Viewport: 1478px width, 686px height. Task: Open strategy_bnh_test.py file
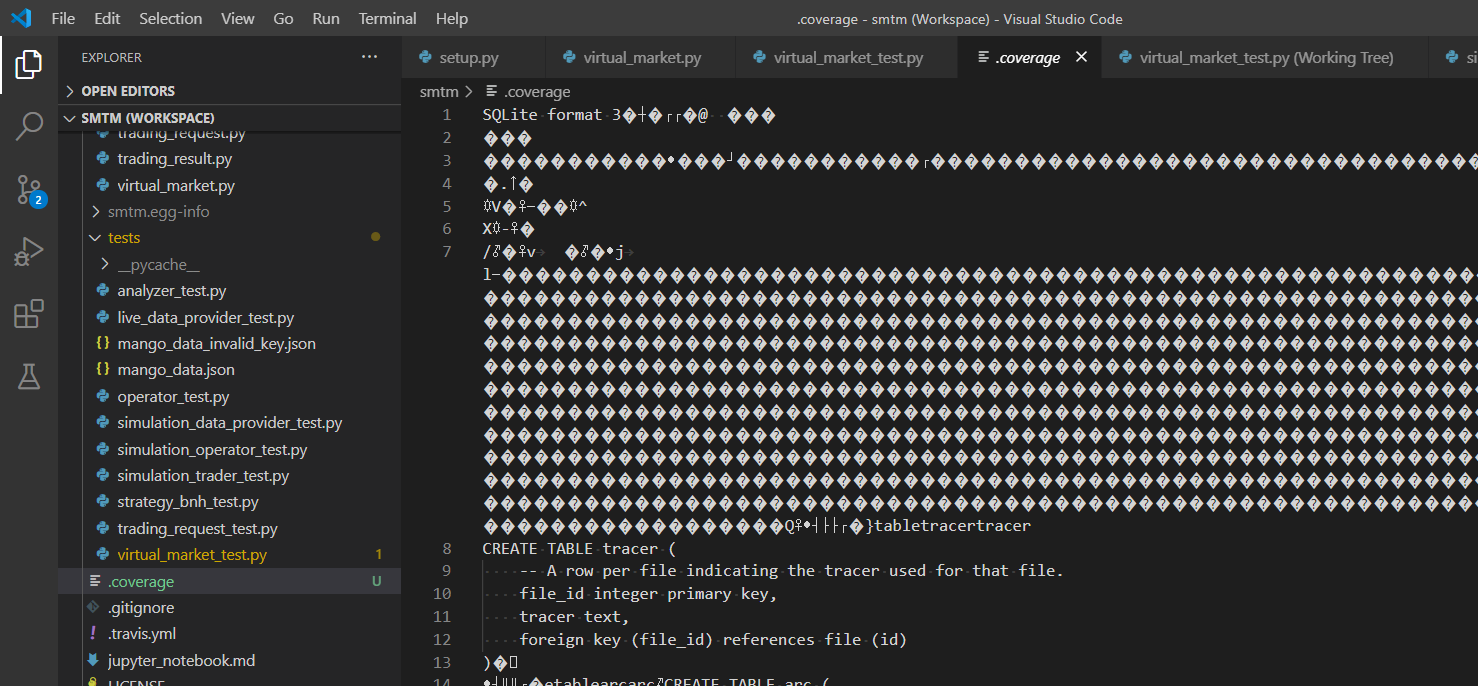(x=230, y=501)
